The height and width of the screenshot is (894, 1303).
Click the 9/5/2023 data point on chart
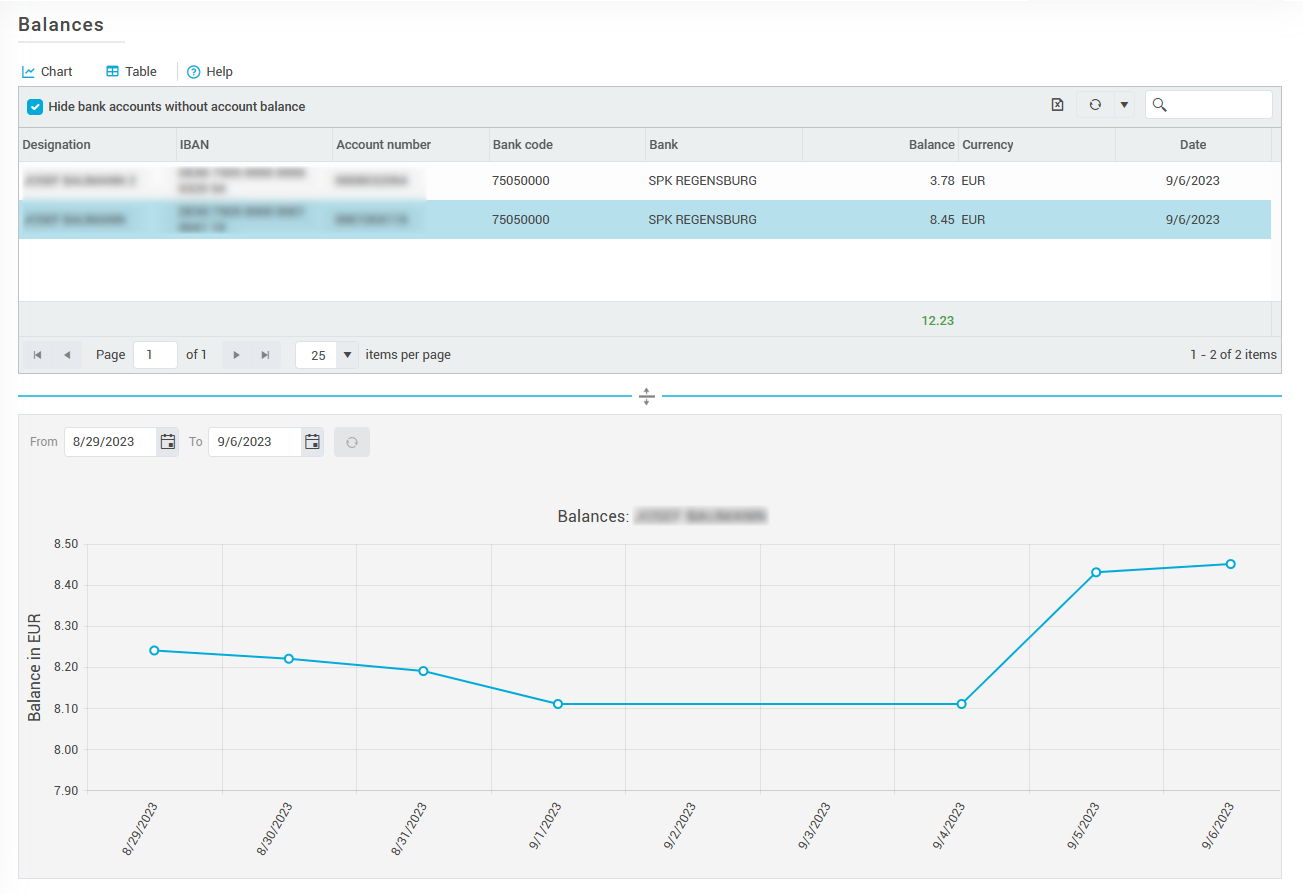pyautogui.click(x=1096, y=572)
